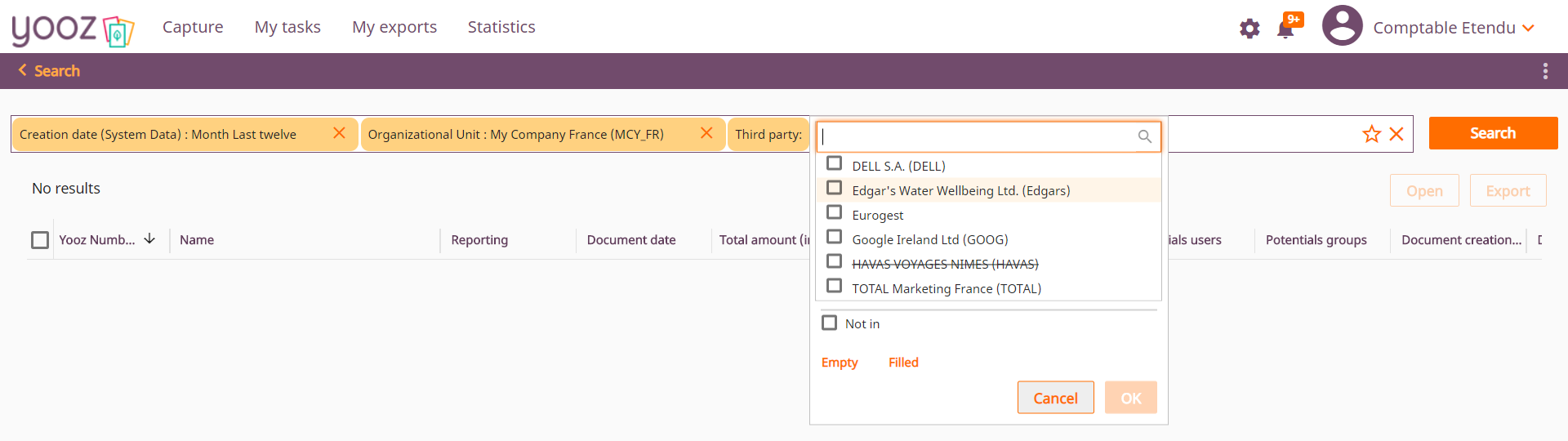
Task: Click the Yooz Numb... column header
Action: (97, 240)
